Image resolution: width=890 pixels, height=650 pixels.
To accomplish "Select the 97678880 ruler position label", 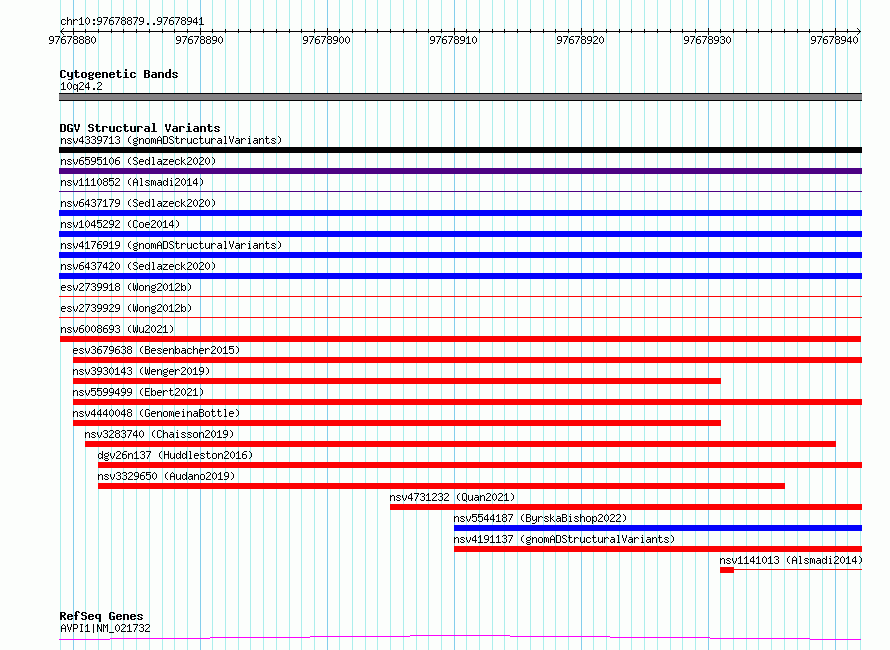I will tap(73, 40).
